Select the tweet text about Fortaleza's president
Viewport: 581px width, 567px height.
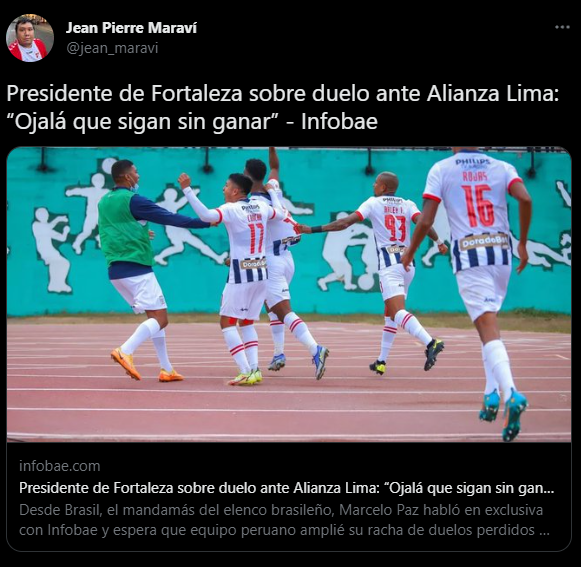coord(283,107)
